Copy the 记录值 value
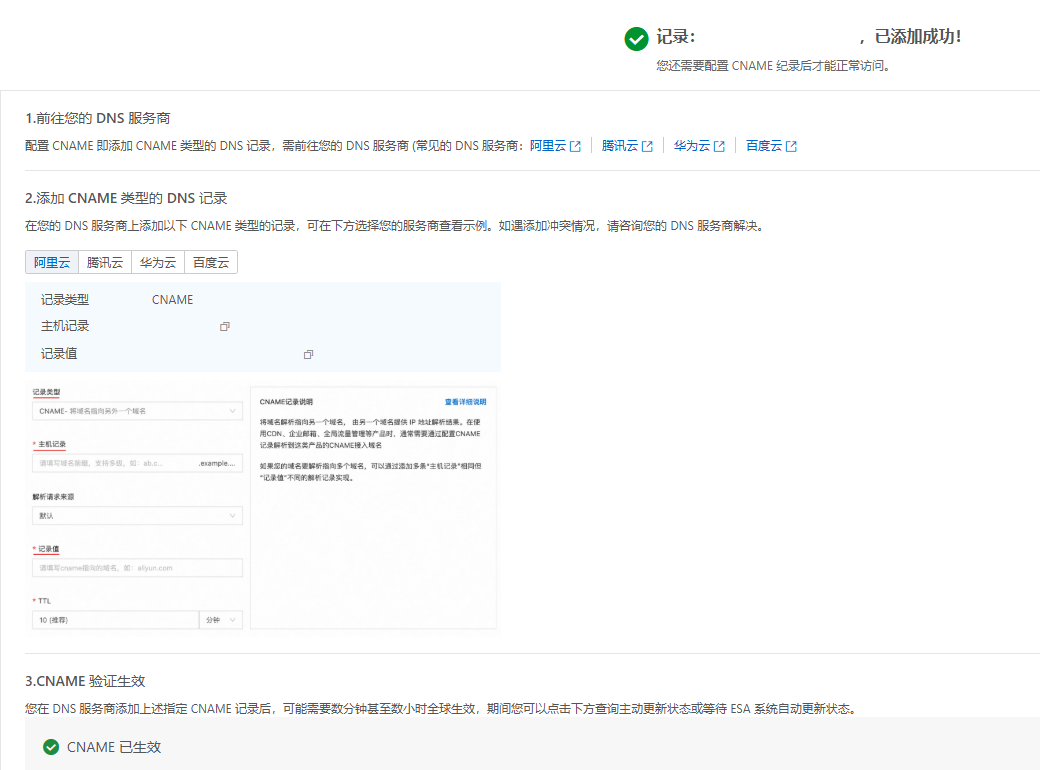 point(309,355)
